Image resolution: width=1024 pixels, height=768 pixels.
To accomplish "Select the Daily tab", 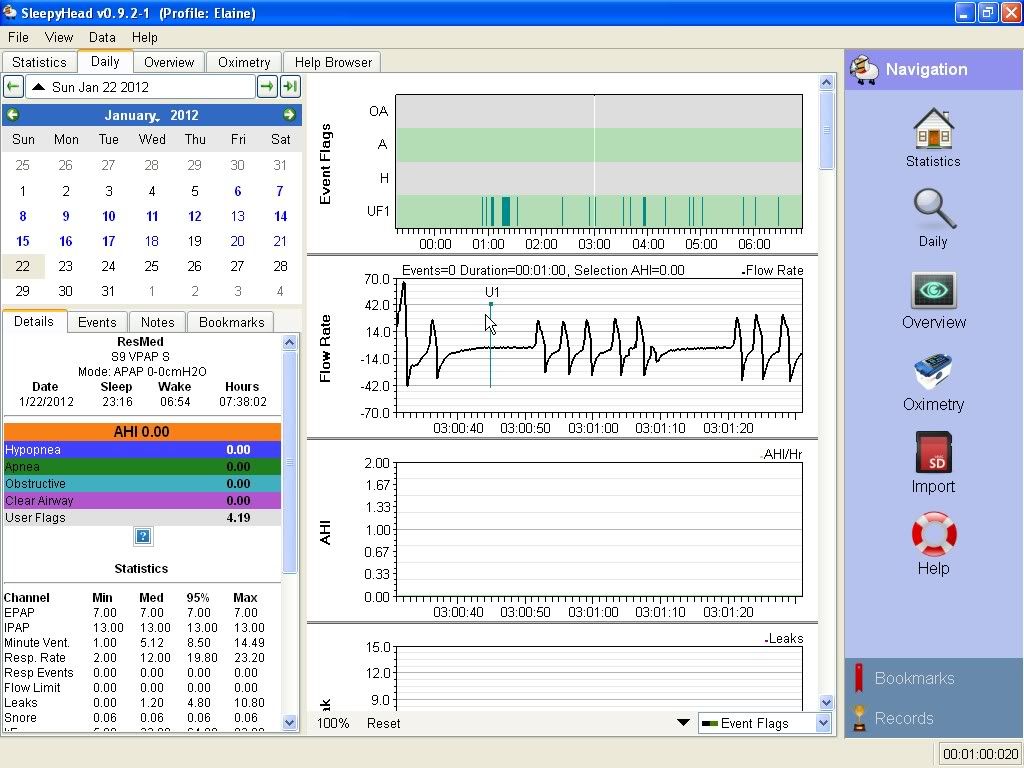I will (105, 61).
